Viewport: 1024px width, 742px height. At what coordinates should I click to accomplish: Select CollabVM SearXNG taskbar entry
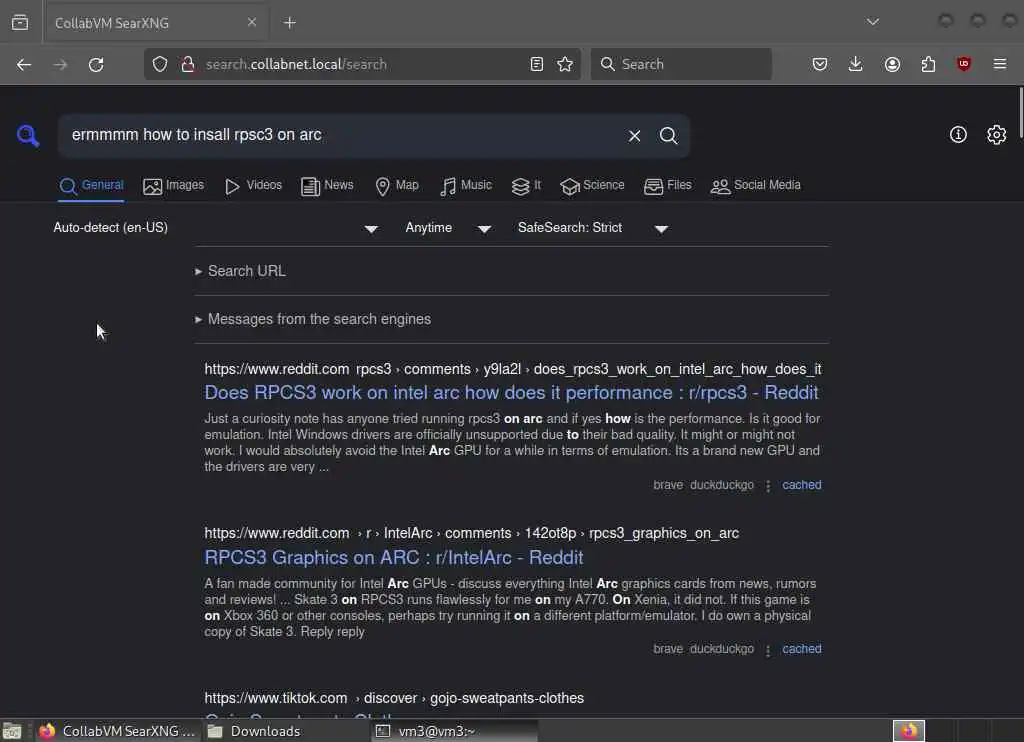point(117,732)
